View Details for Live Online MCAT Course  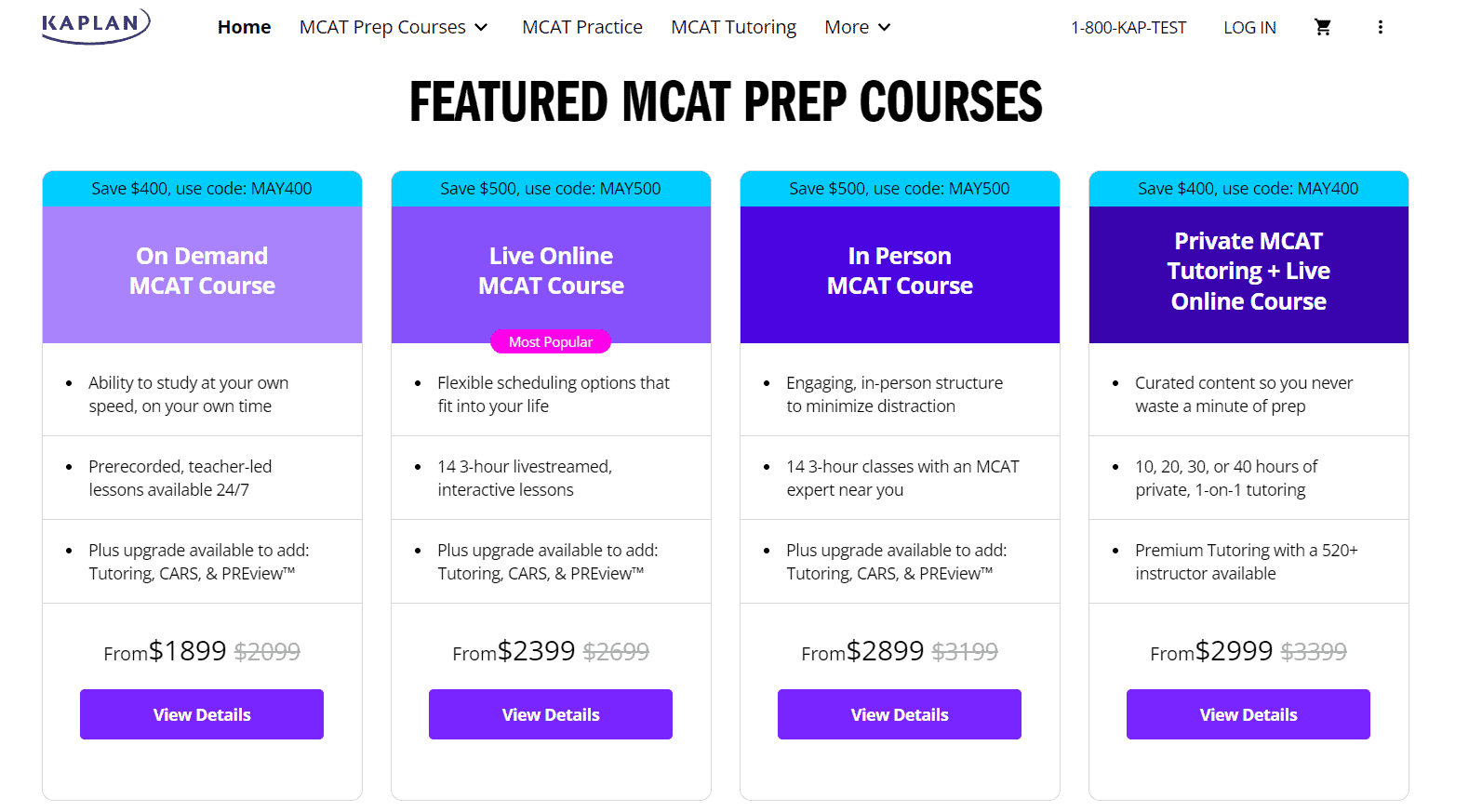(x=550, y=714)
